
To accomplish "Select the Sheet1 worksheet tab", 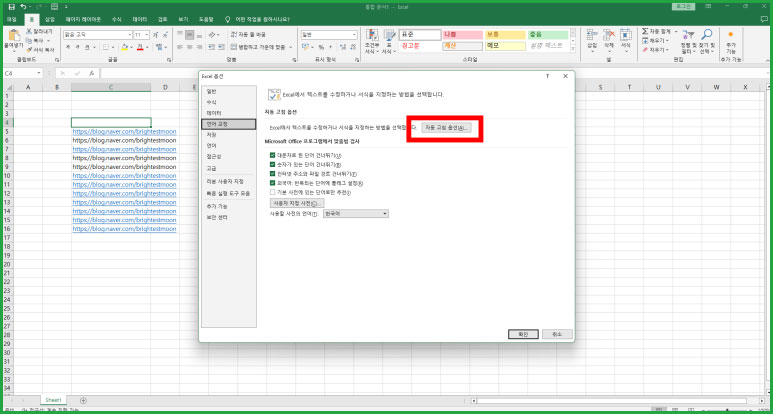I will click(x=53, y=400).
